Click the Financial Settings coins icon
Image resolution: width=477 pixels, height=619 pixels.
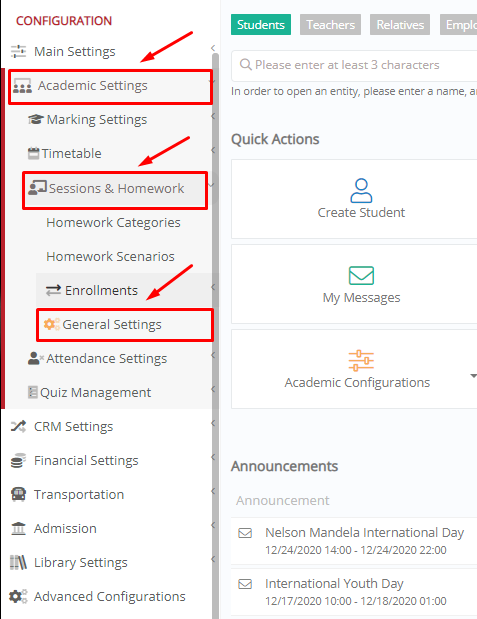coord(18,460)
